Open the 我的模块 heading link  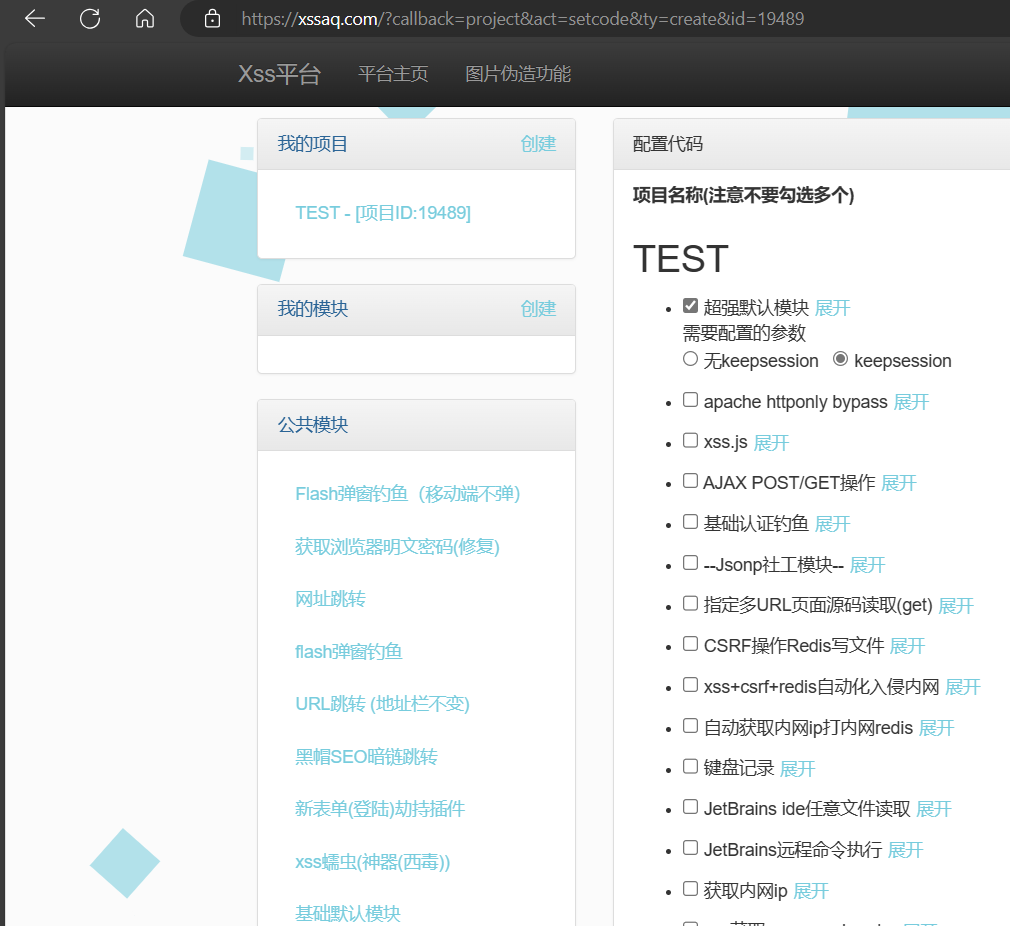point(312,308)
